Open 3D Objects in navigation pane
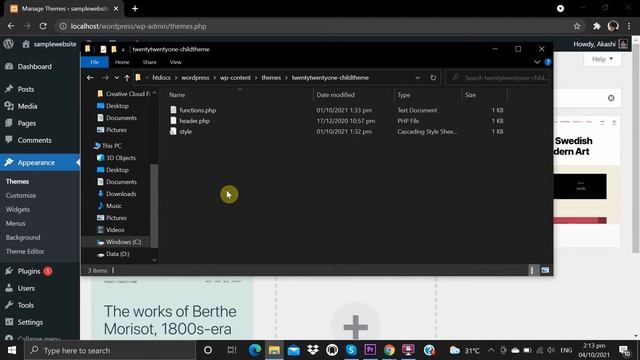 (116, 158)
